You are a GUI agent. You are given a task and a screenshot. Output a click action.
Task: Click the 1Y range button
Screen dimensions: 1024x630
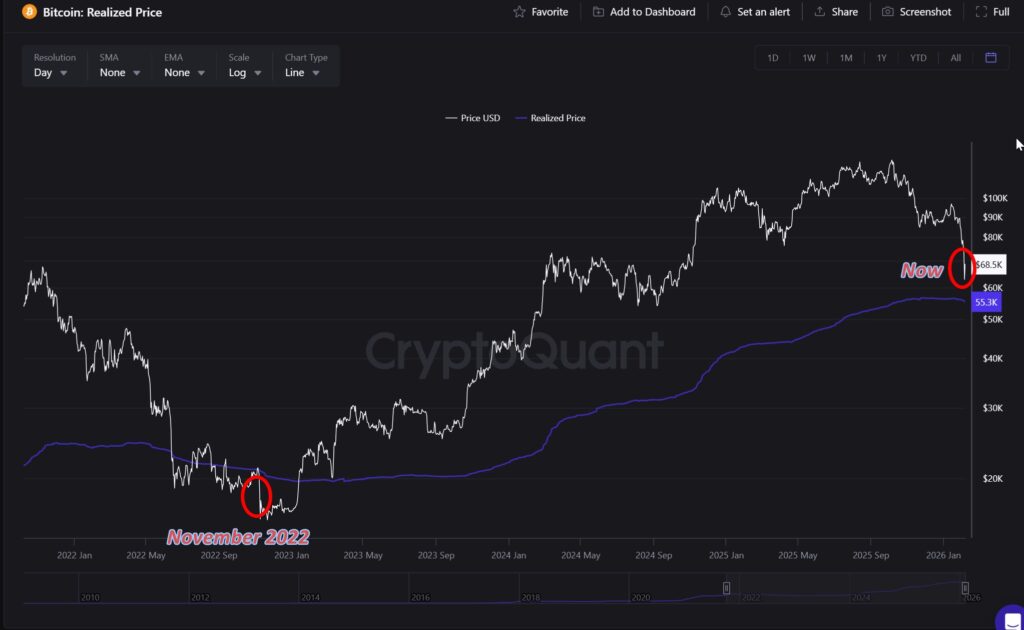tap(882, 58)
